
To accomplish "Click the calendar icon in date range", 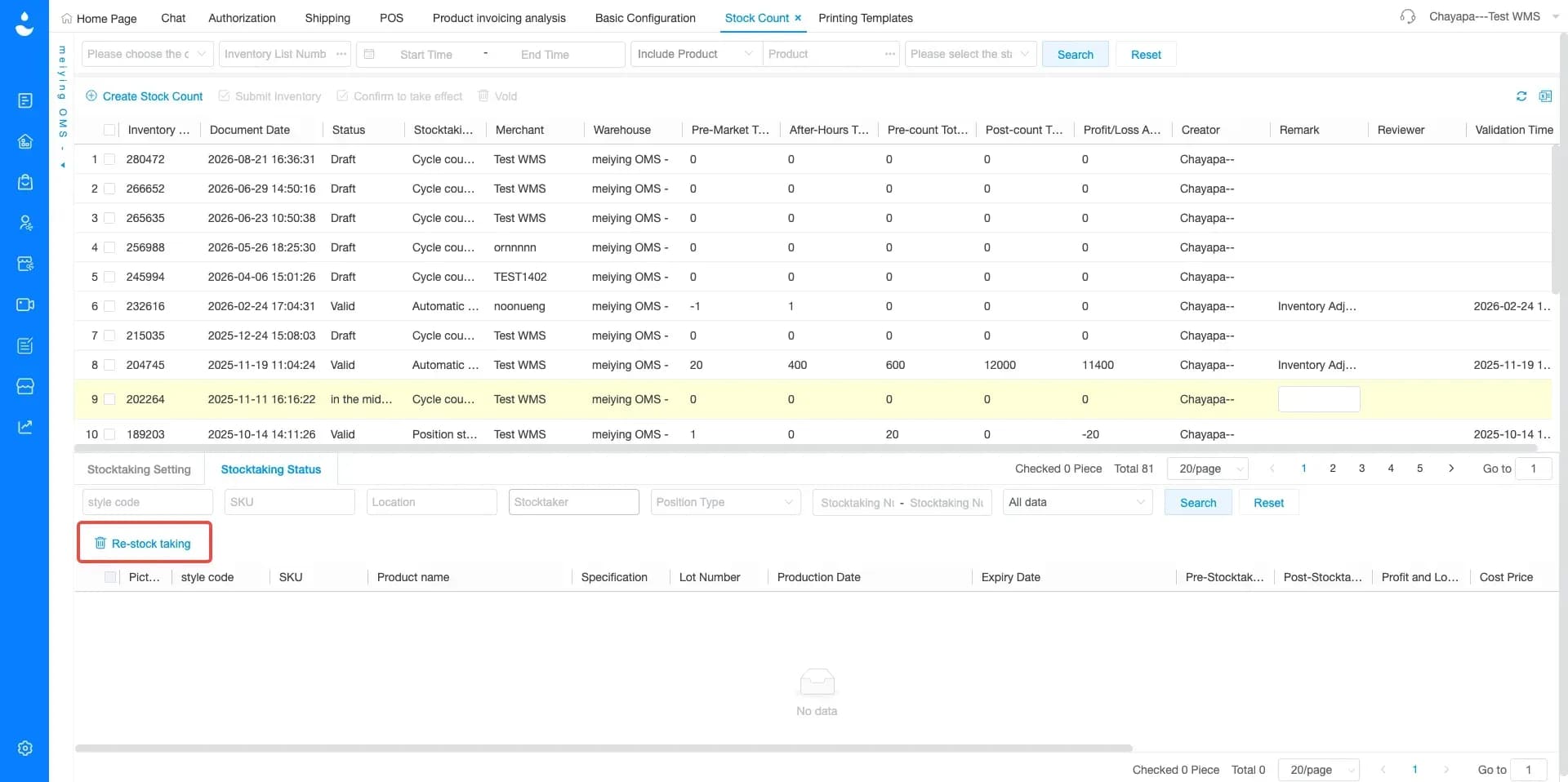I will click(369, 54).
